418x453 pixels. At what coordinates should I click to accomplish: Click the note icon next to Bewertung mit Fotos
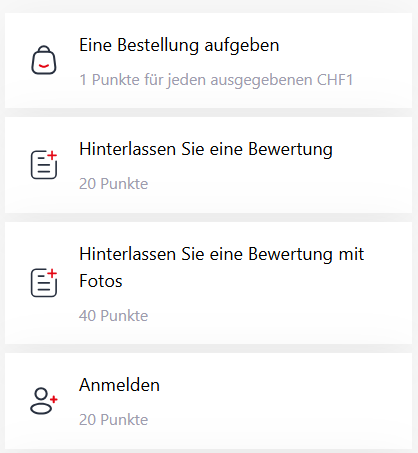click(x=44, y=283)
